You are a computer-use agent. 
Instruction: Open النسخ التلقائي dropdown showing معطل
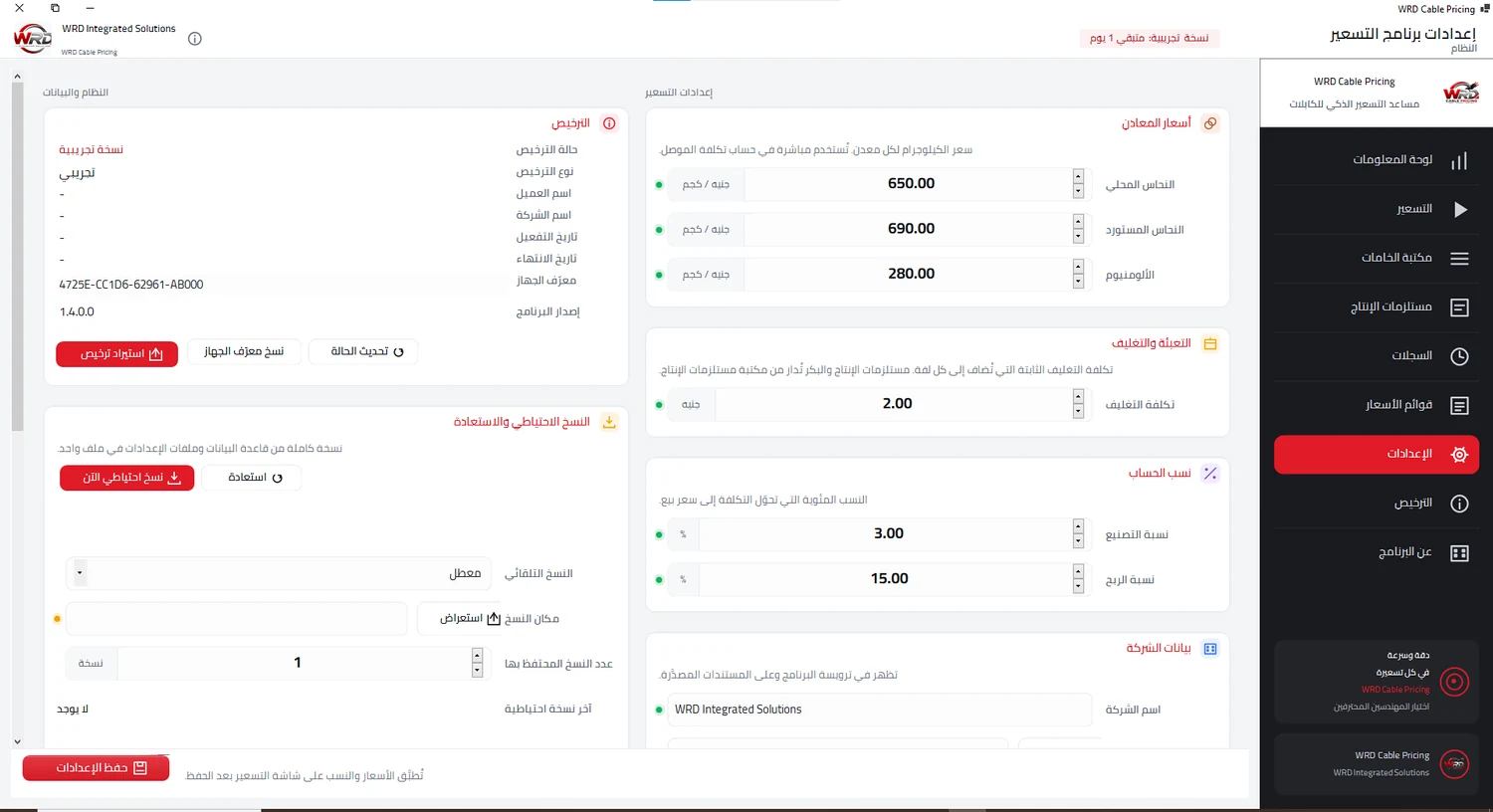coord(279,573)
